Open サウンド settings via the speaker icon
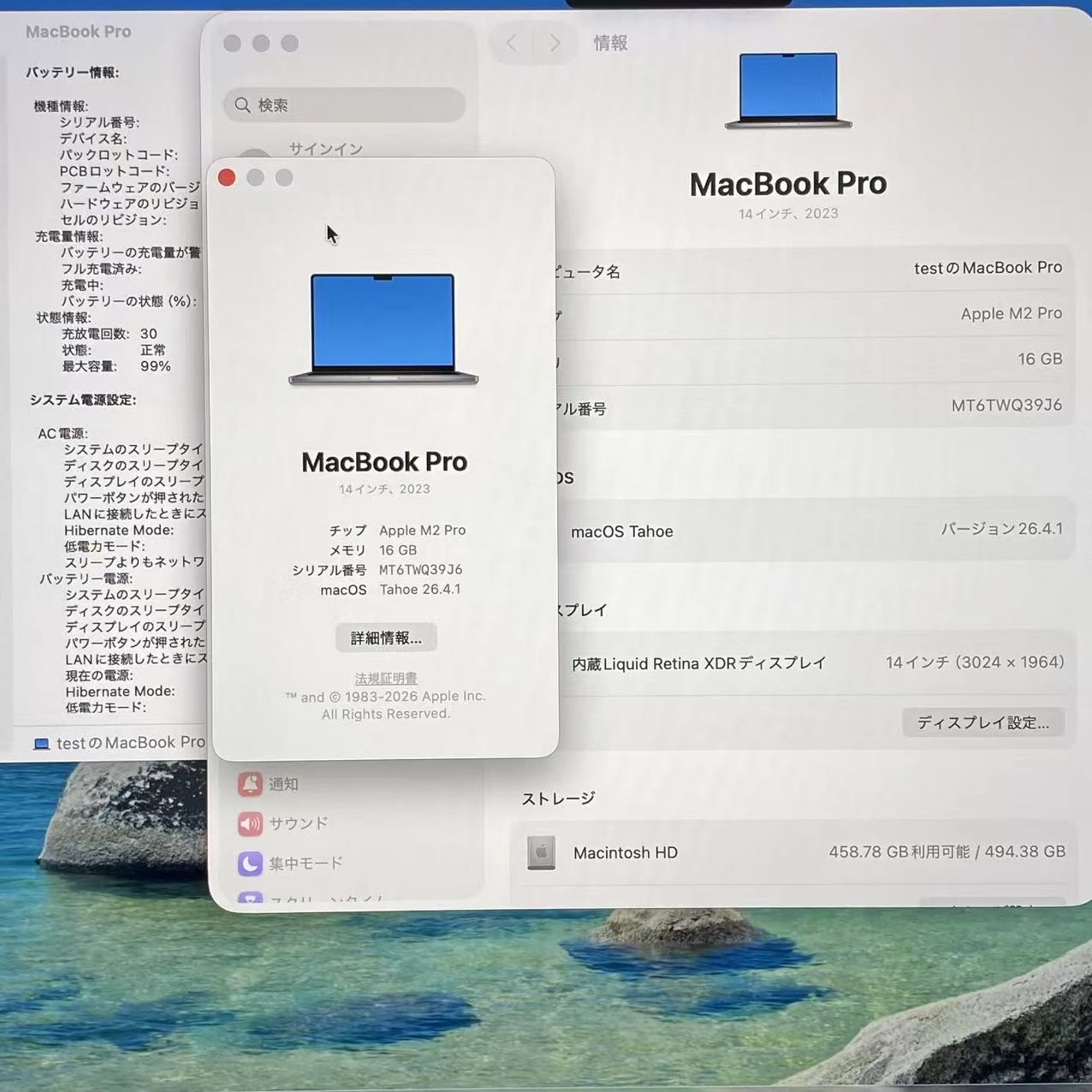Screen dimensions: 1092x1092 point(249,823)
